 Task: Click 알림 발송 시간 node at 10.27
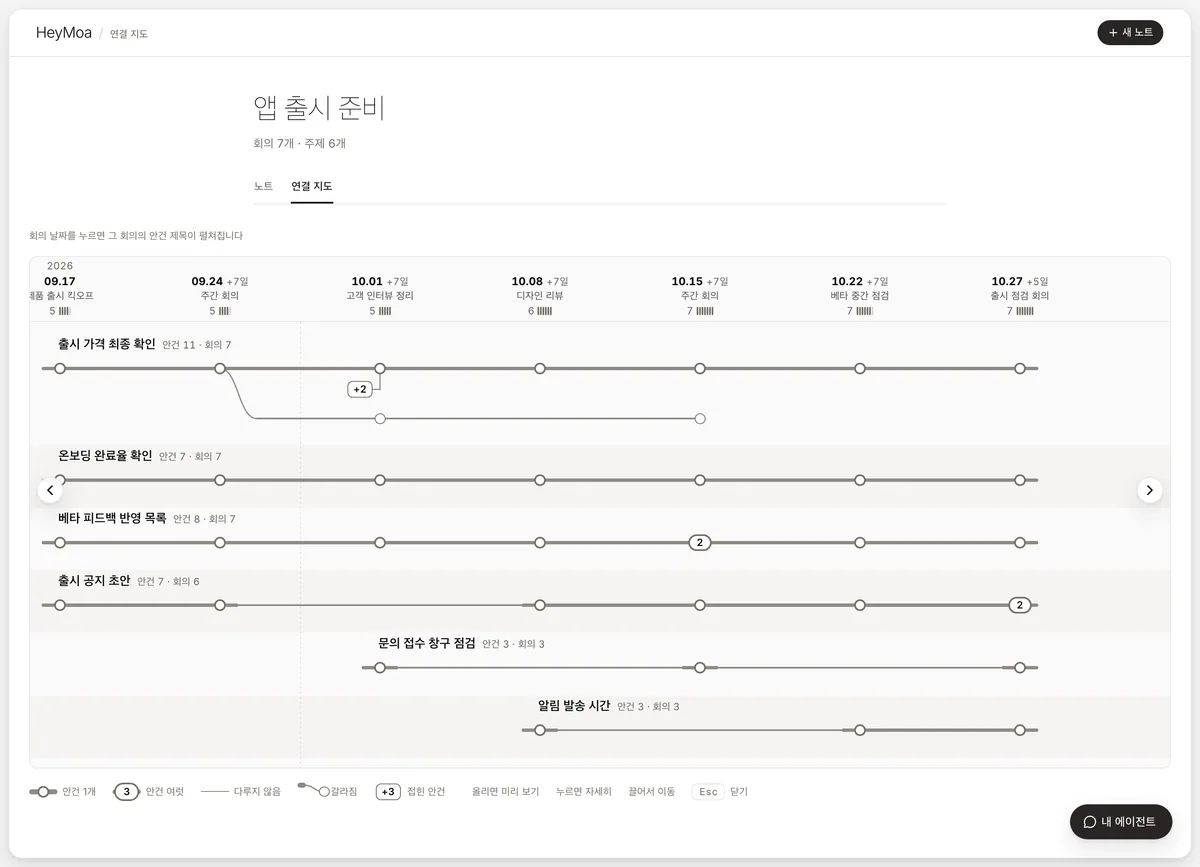coord(1020,730)
